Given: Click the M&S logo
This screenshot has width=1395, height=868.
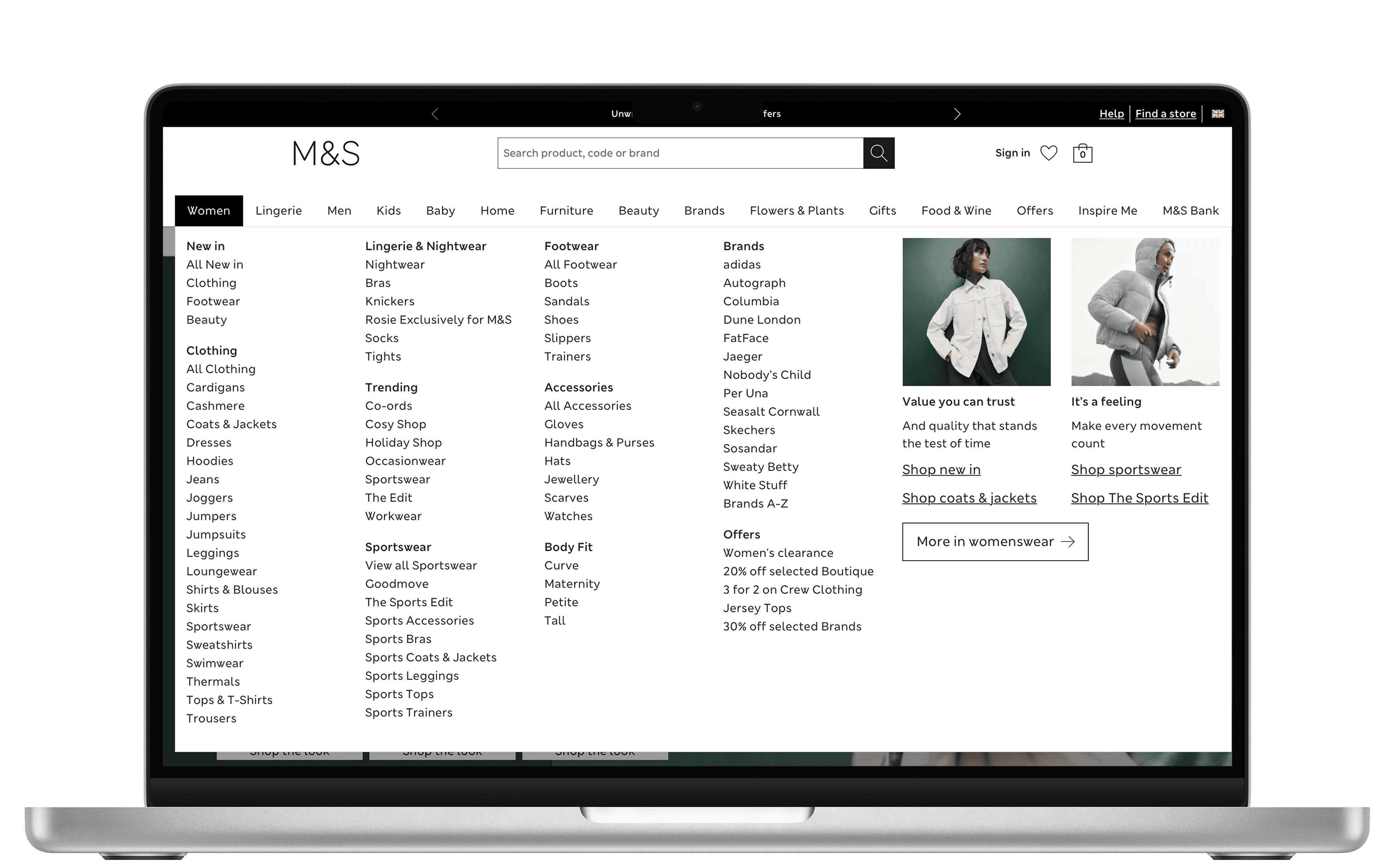Looking at the screenshot, I should pos(326,153).
